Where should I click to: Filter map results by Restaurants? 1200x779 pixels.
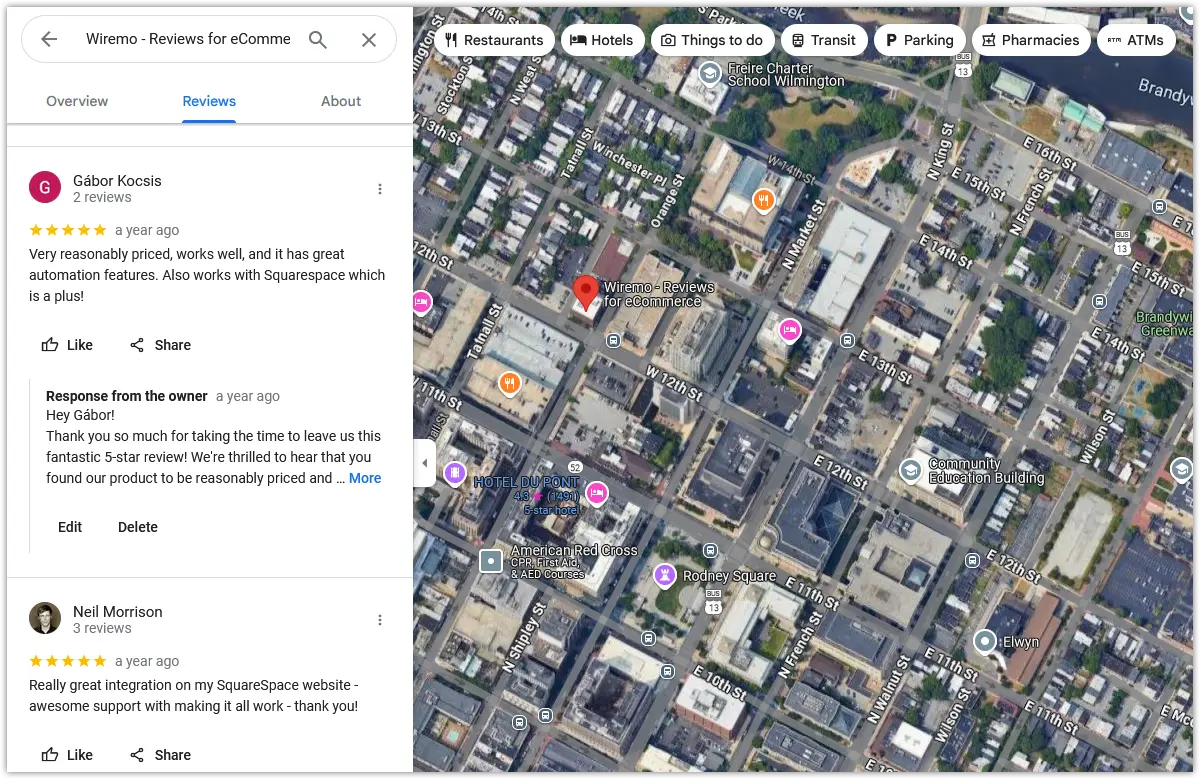pyautogui.click(x=494, y=40)
